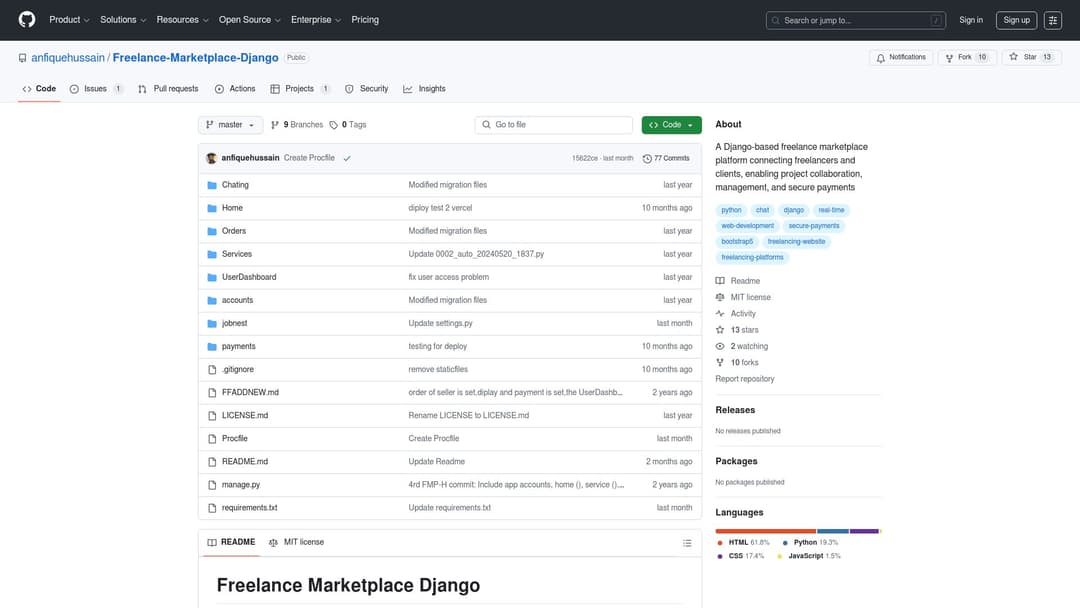Select the freelancing-website topic tag
Image resolution: width=1080 pixels, height=608 pixels.
click(x=796, y=242)
